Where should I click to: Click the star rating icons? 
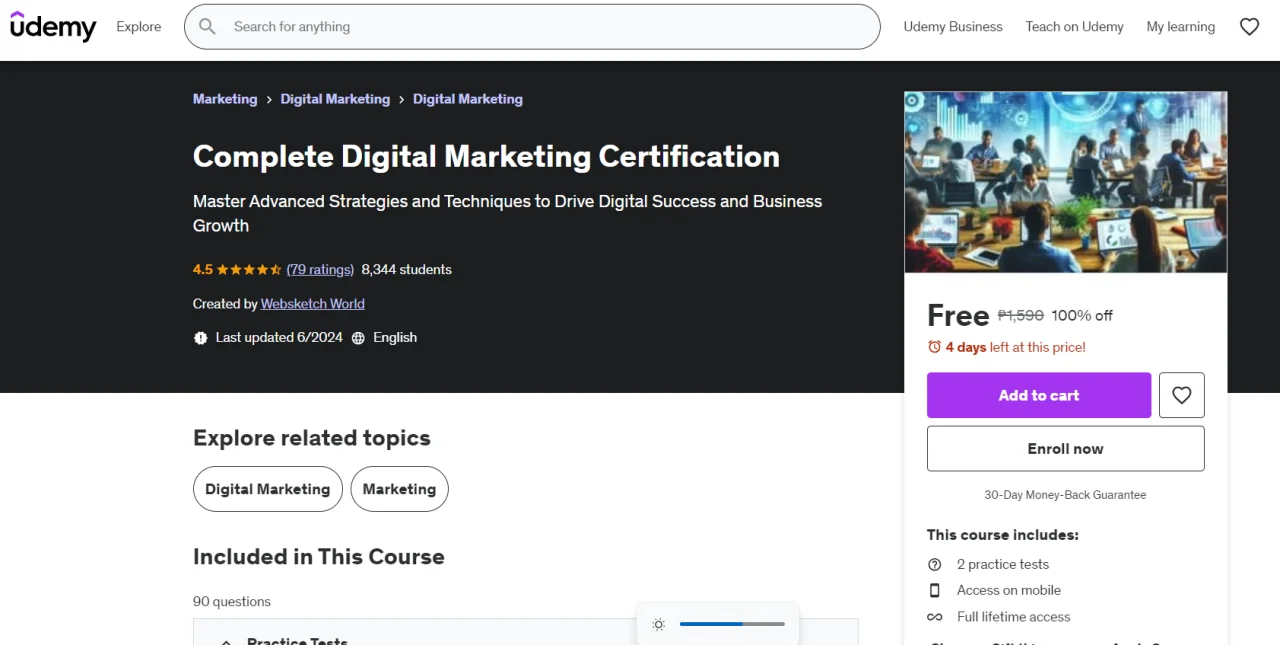[x=249, y=270]
